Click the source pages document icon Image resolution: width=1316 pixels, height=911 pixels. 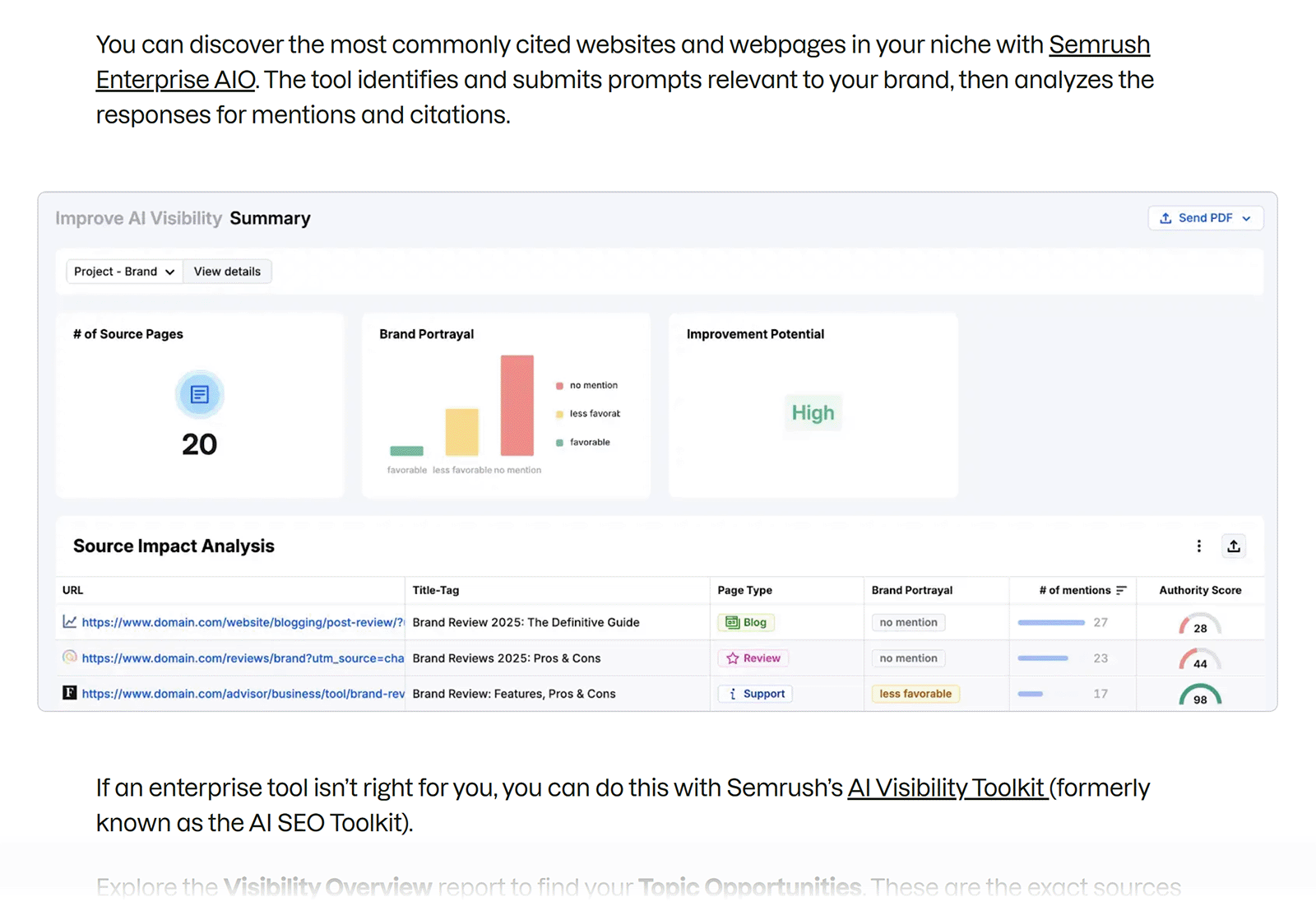click(199, 394)
